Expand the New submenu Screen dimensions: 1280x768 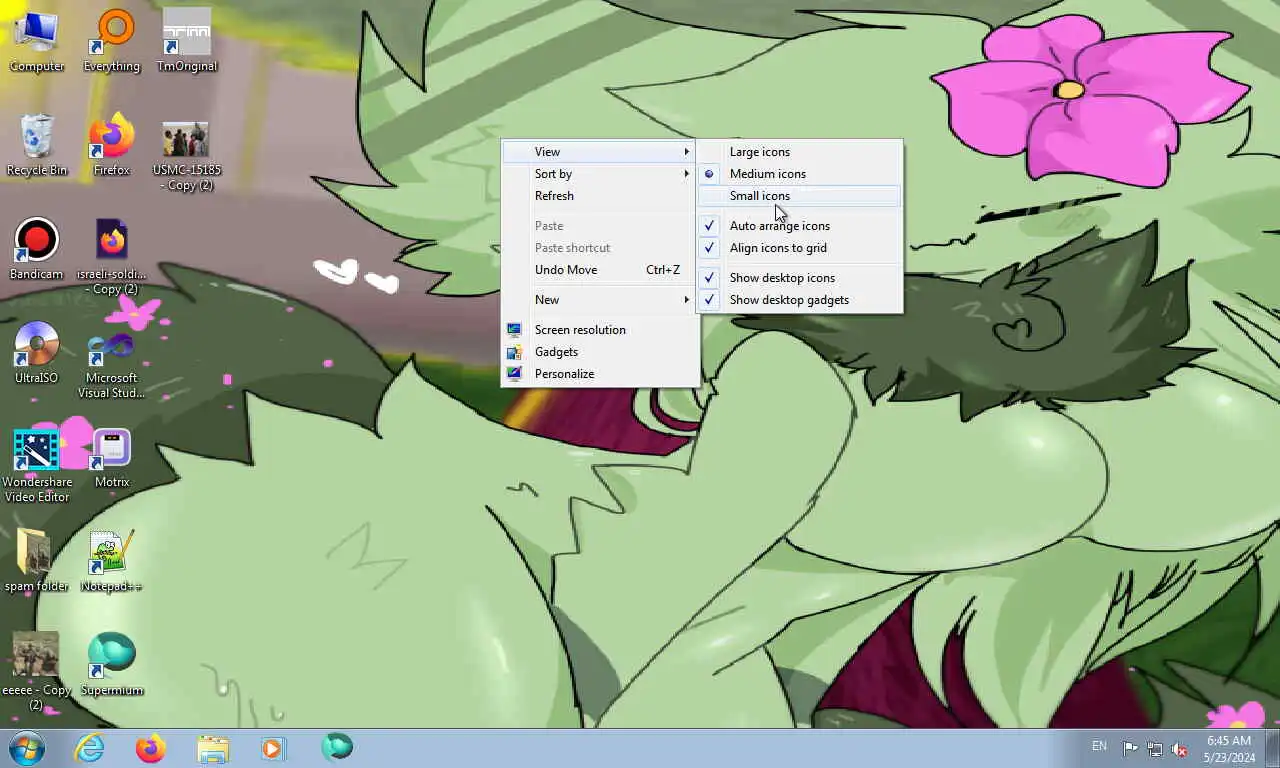[600, 300]
